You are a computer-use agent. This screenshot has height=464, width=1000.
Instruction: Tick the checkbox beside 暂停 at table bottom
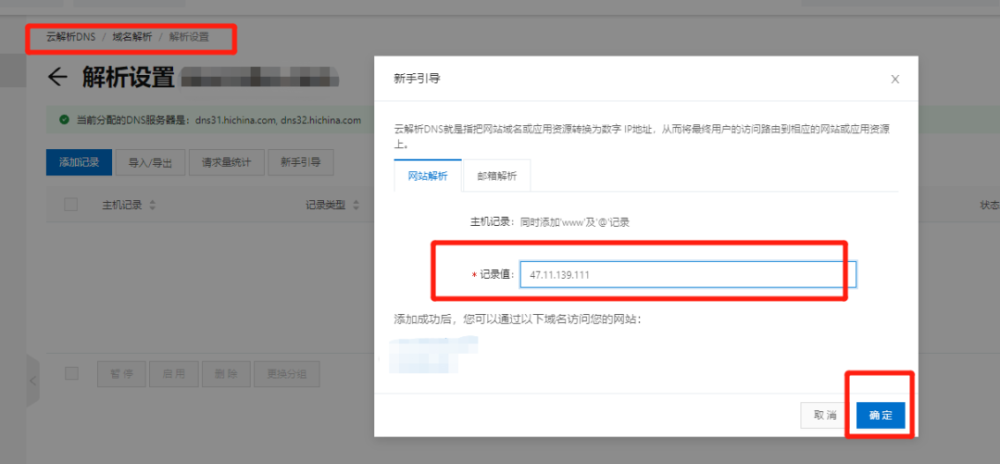[71, 374]
